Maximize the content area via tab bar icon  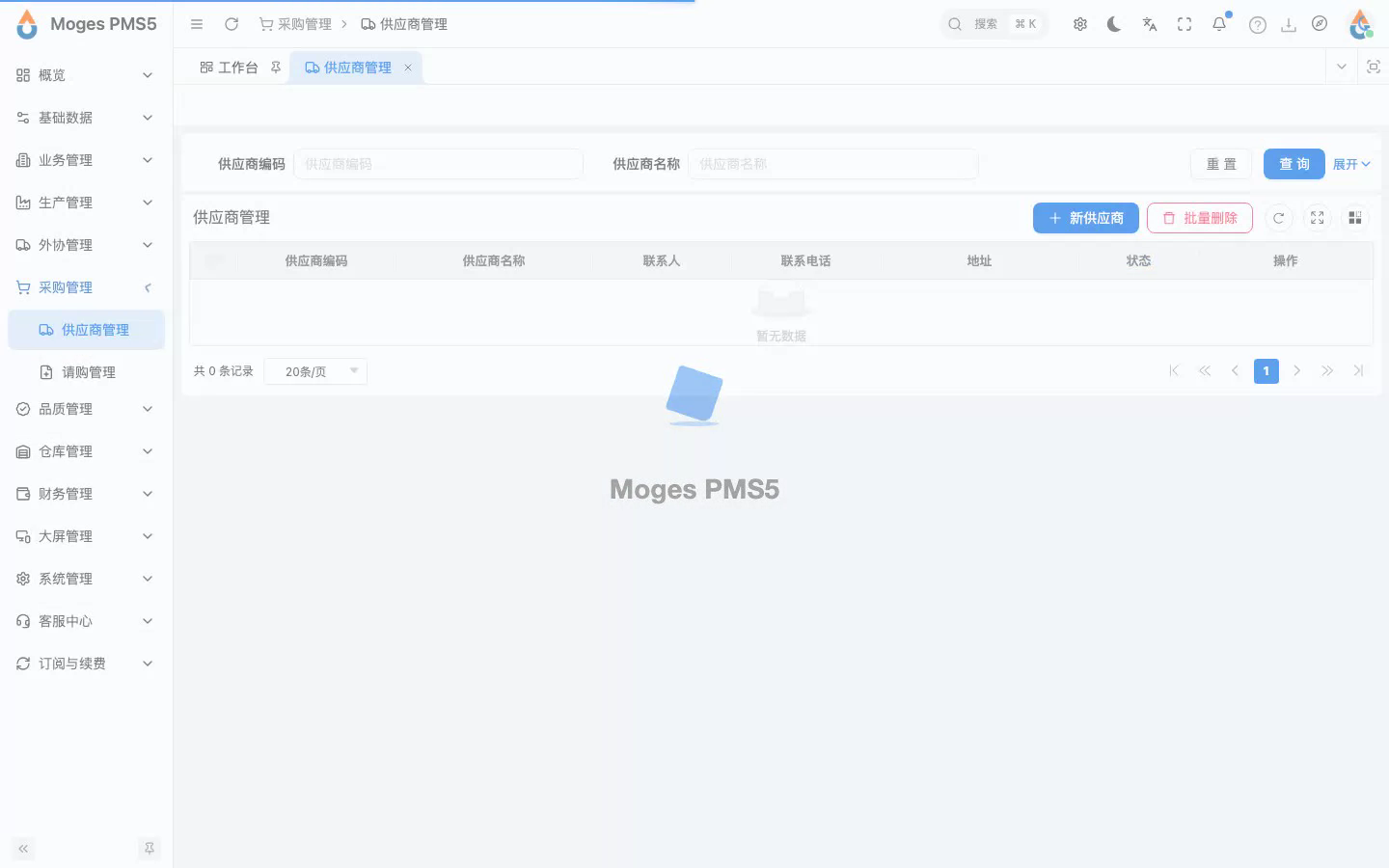pyautogui.click(x=1374, y=67)
